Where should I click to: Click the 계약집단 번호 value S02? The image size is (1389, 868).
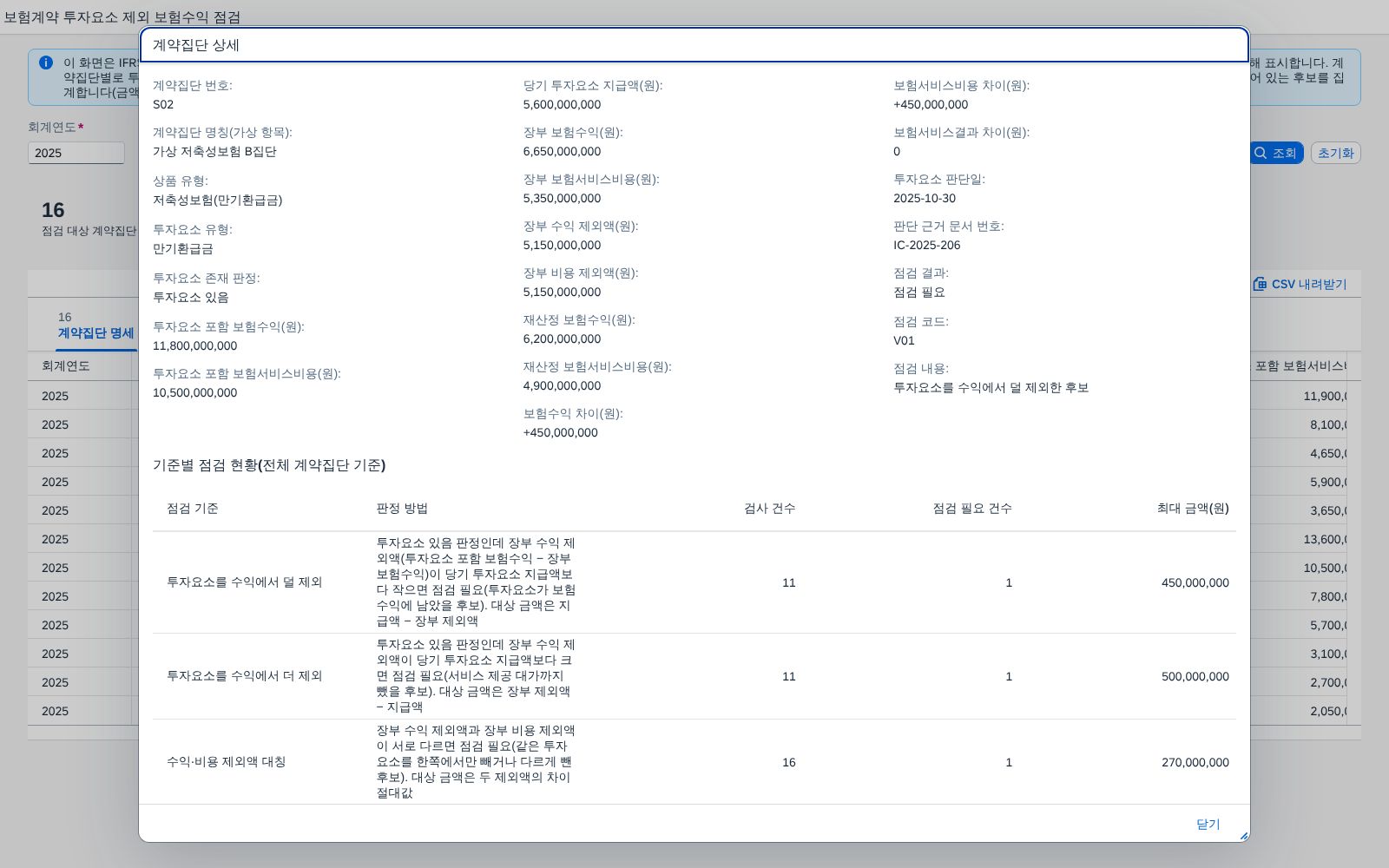point(163,105)
